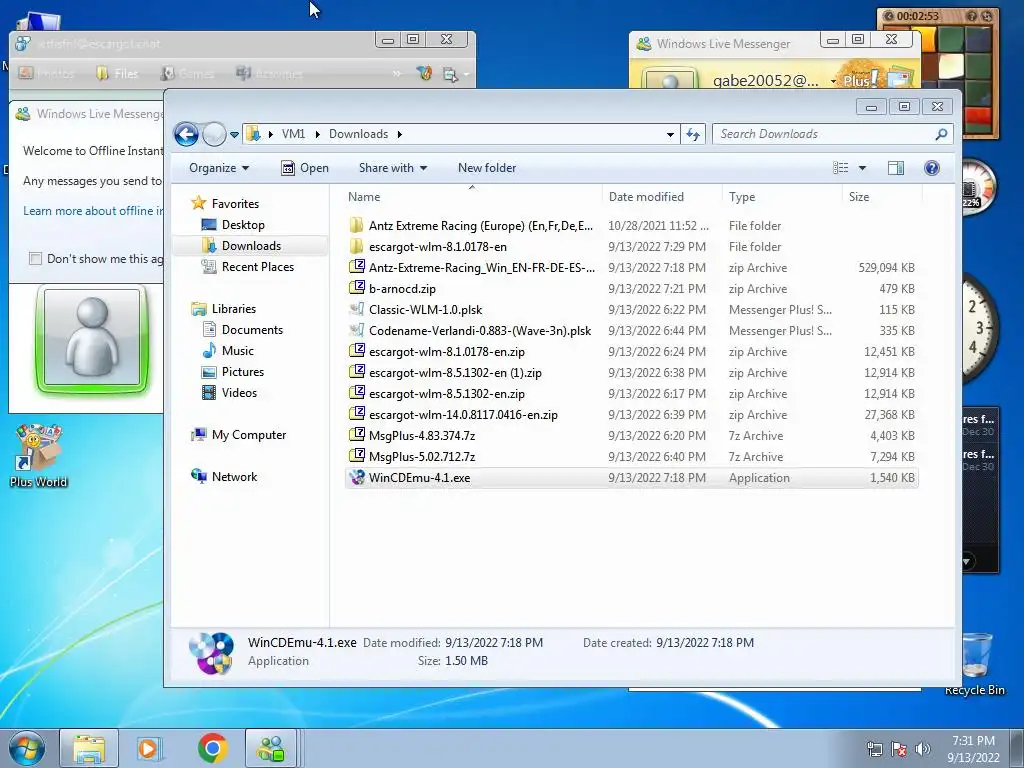Screen dimensions: 1024x768
Task: Click the Forward navigation arrow in Explorer
Action: [x=214, y=135]
